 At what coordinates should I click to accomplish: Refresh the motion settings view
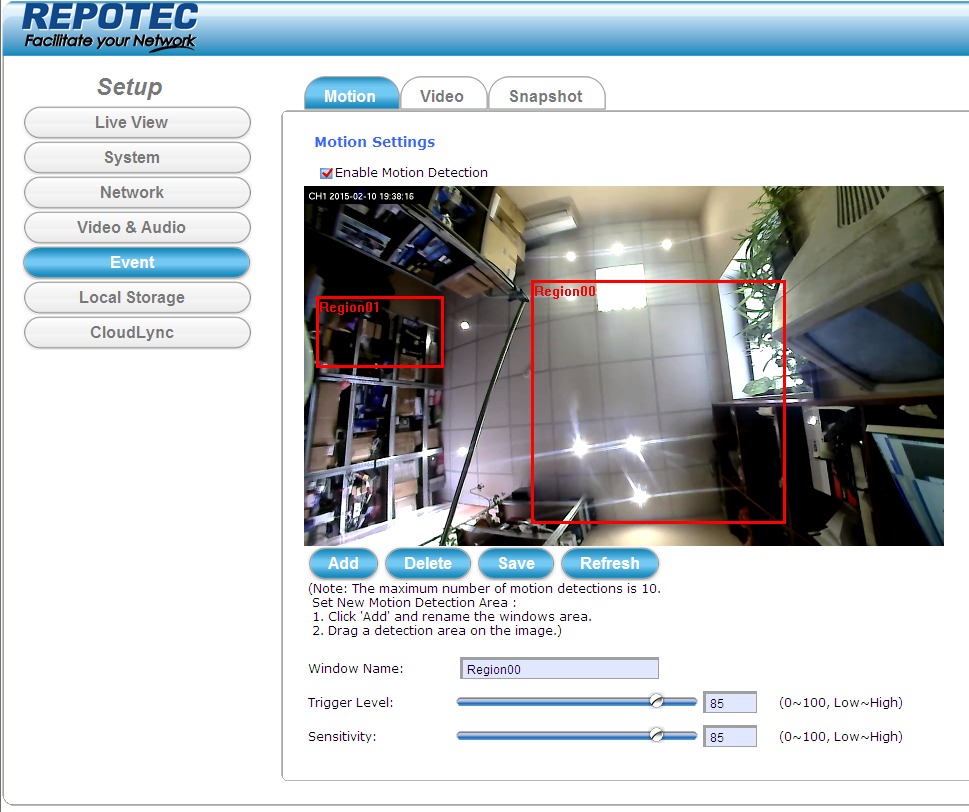(x=609, y=563)
